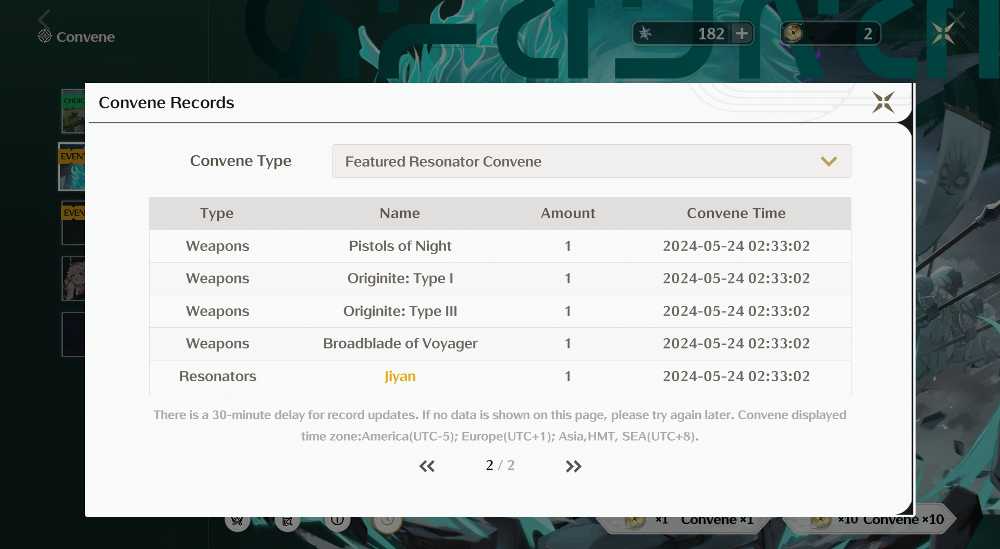Click the Amount column header
The width and height of the screenshot is (1000, 549).
click(568, 213)
